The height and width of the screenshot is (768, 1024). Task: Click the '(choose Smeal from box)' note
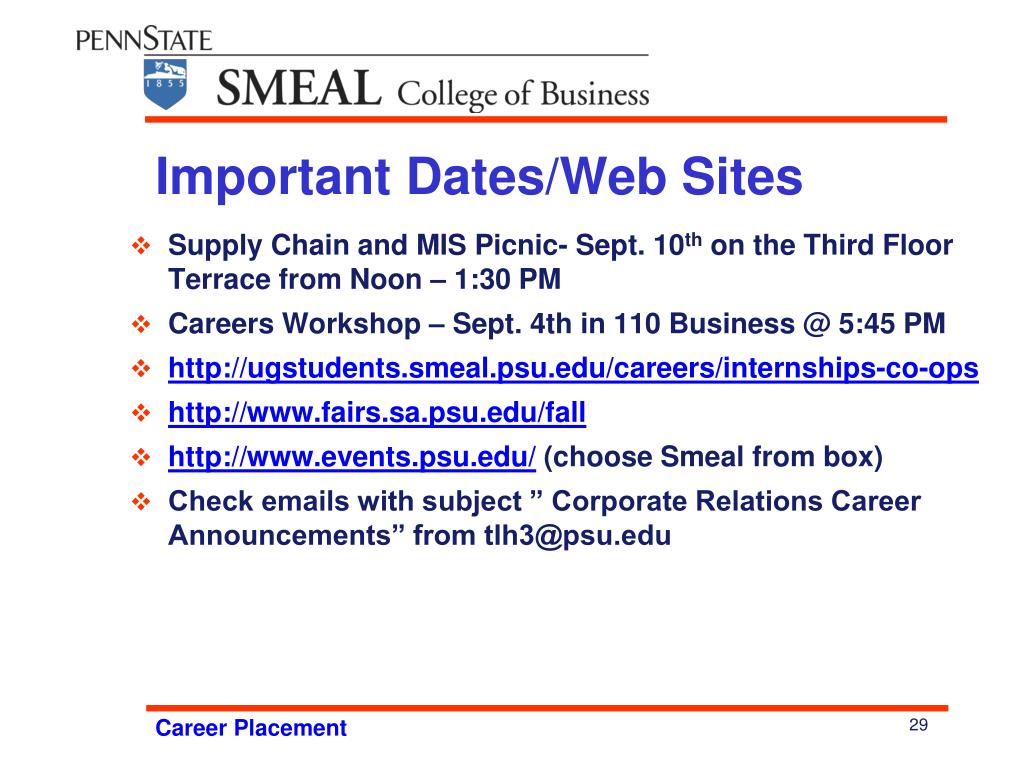click(713, 457)
